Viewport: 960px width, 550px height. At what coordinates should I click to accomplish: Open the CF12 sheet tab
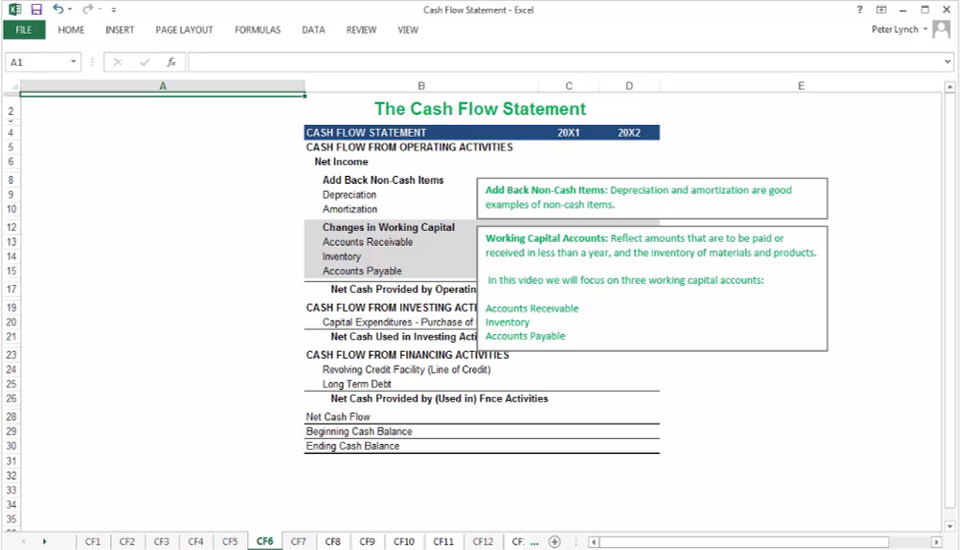[x=483, y=541]
